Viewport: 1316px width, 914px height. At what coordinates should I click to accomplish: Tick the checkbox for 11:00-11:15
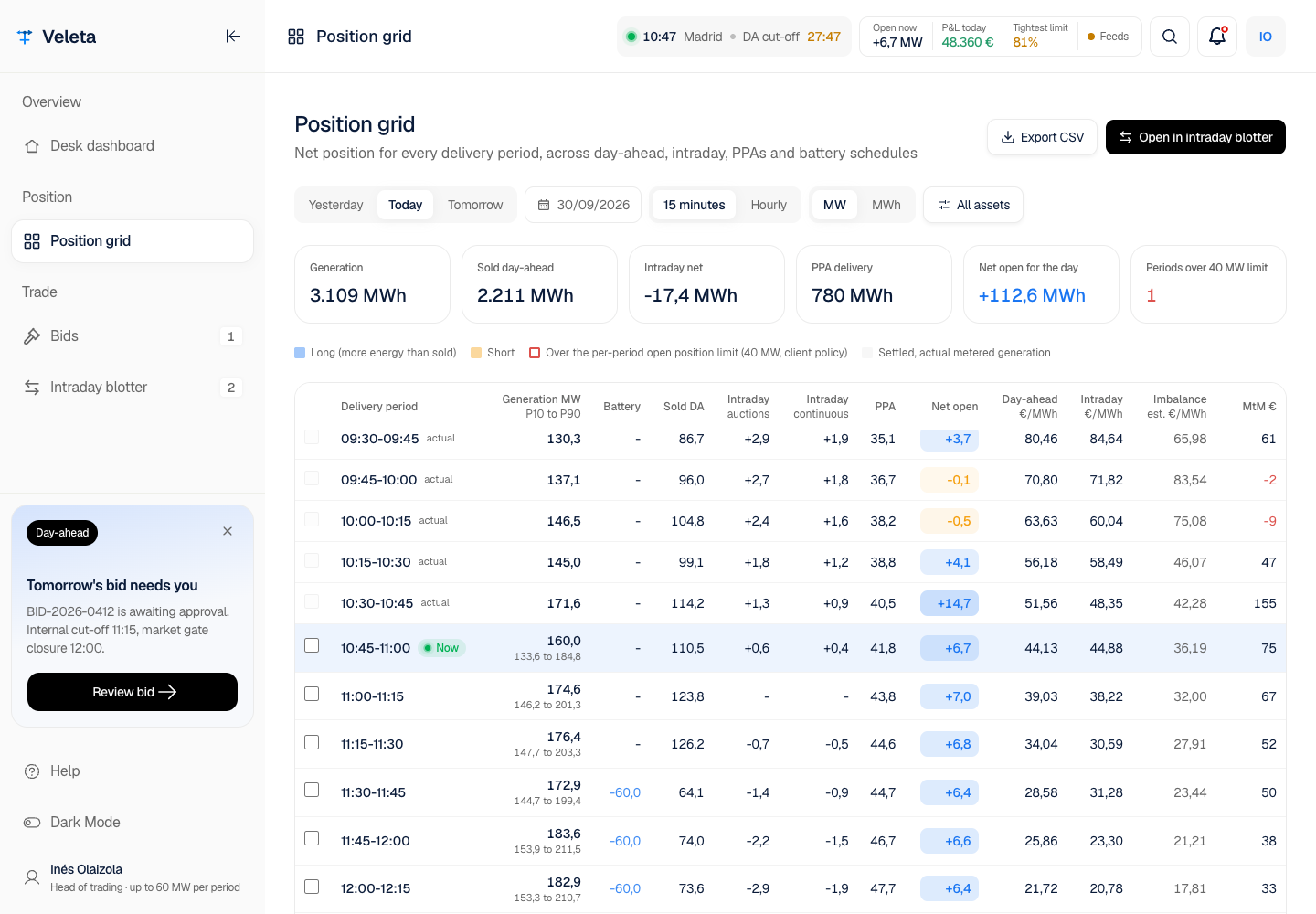(312, 694)
